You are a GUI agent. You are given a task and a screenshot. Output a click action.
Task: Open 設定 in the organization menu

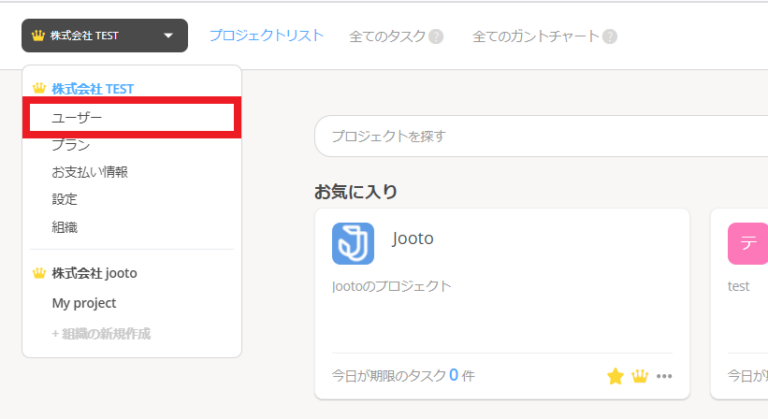point(64,199)
